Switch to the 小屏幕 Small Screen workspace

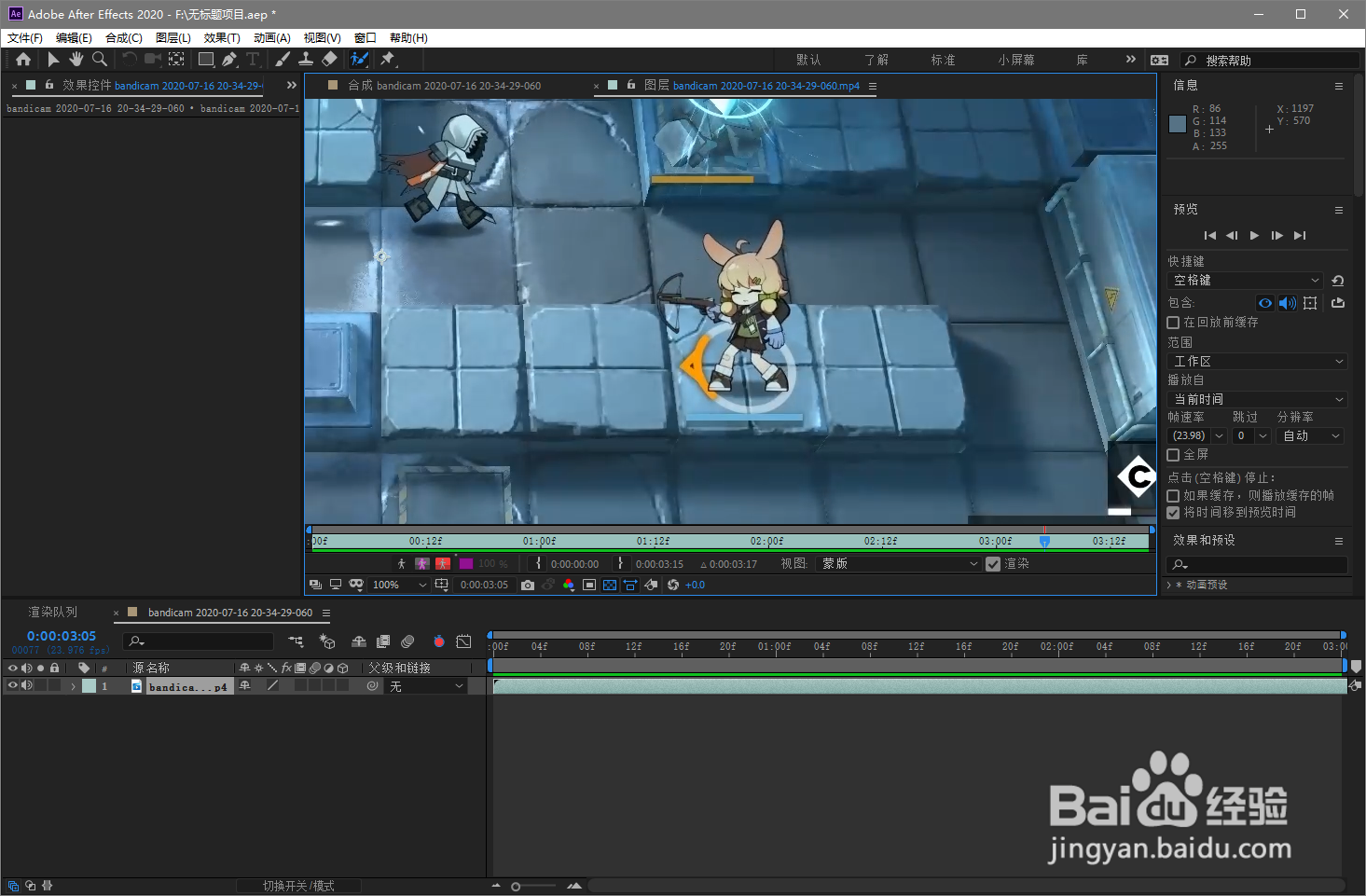(x=1016, y=60)
